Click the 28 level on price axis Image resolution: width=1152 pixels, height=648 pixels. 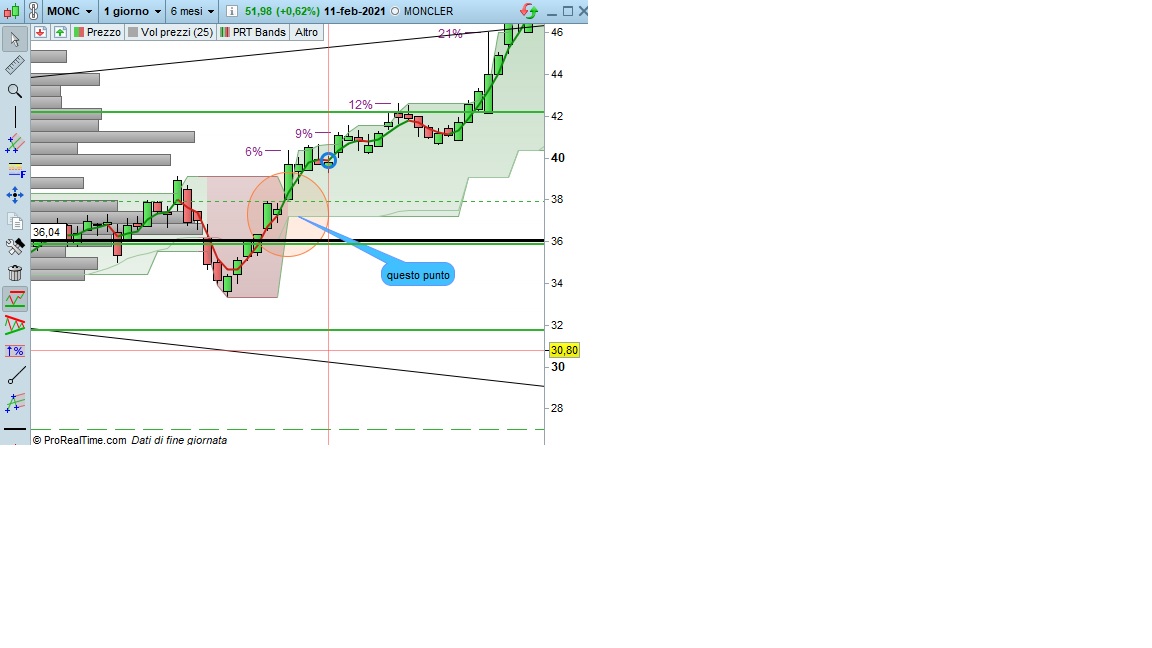557,408
